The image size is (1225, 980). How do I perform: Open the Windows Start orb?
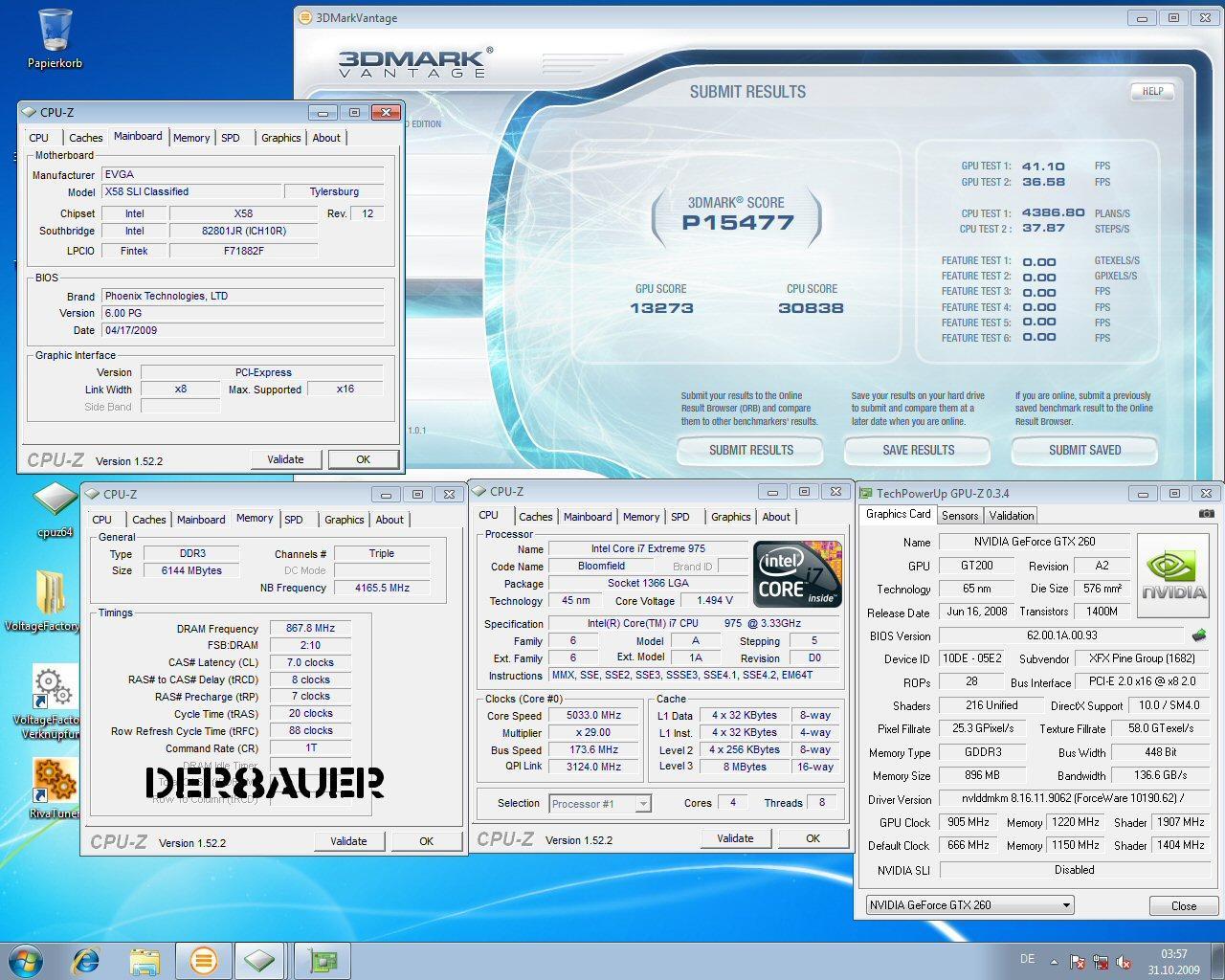(x=26, y=960)
